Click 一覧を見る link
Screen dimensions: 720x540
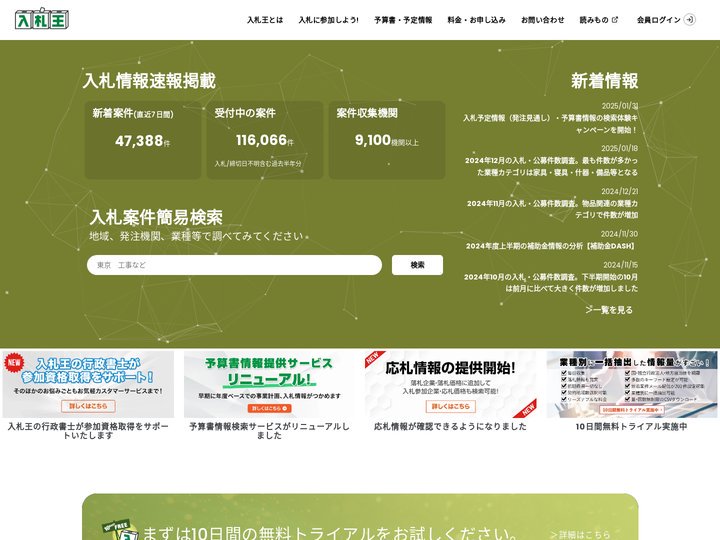point(609,310)
